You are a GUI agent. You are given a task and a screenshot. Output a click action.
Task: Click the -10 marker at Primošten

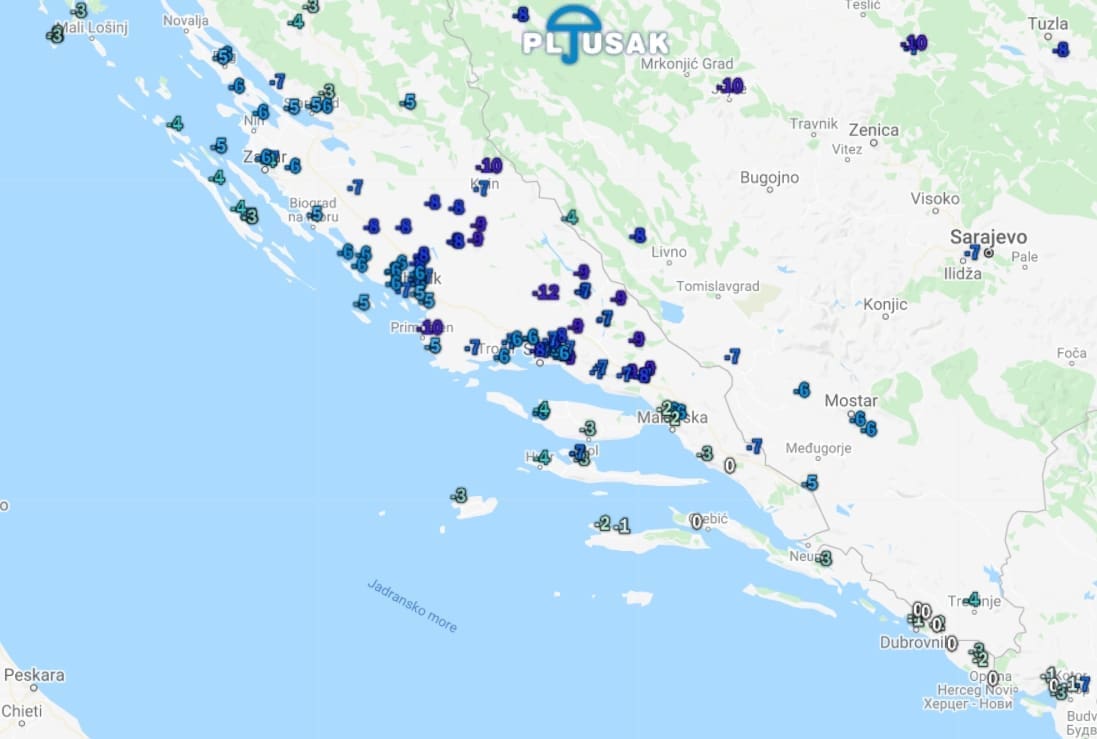point(431,327)
